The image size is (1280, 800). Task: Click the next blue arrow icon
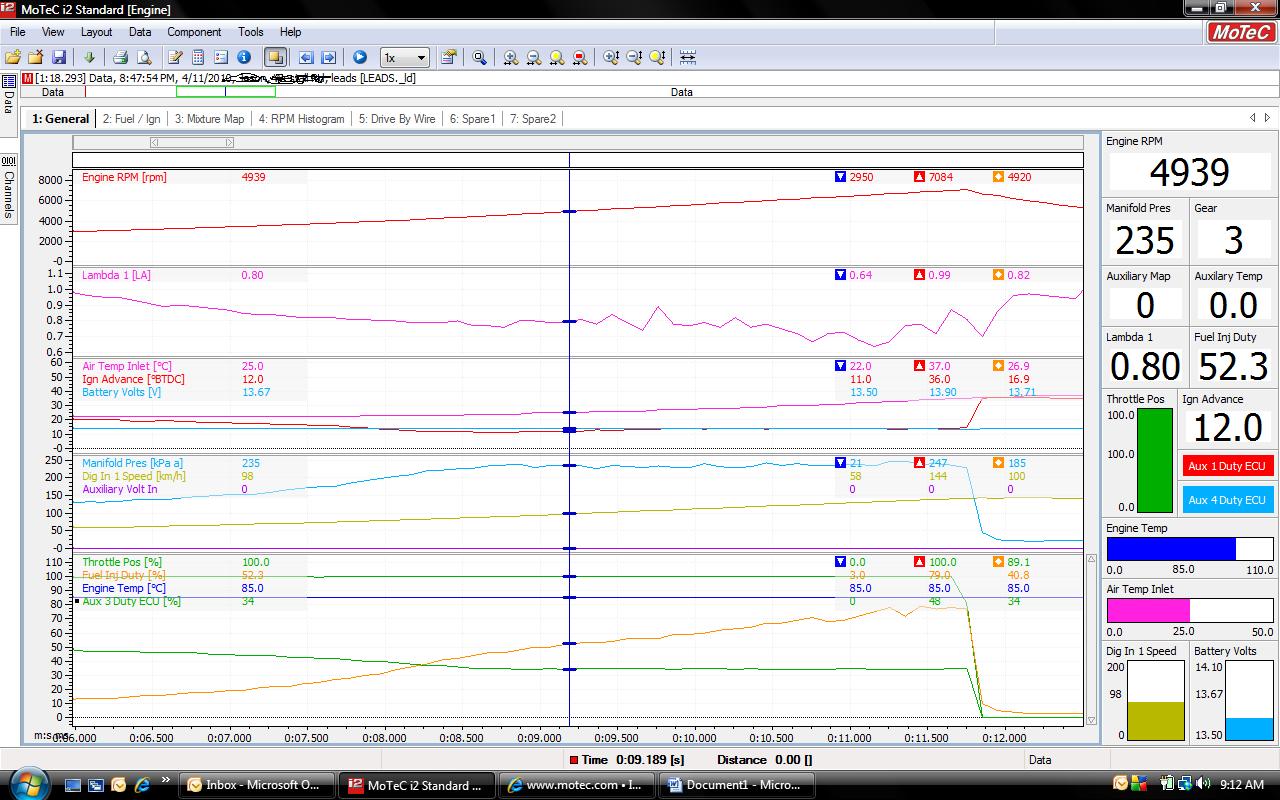pyautogui.click(x=328, y=58)
